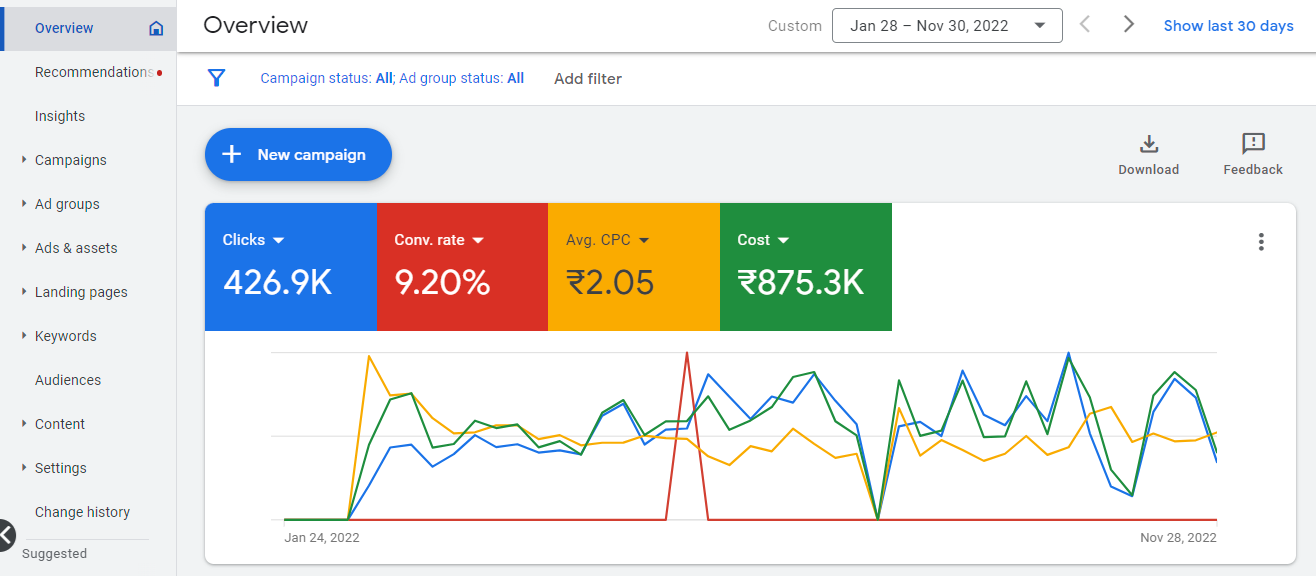Expand the Ad groups section arrow
Viewport: 1316px width, 576px height.
pos(24,204)
